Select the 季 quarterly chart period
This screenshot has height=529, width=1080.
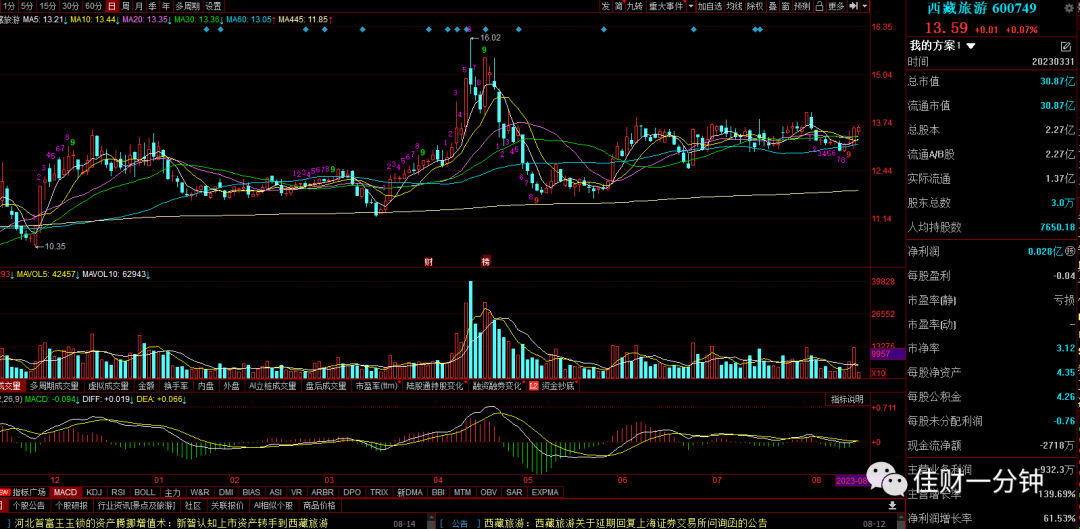tap(152, 6)
